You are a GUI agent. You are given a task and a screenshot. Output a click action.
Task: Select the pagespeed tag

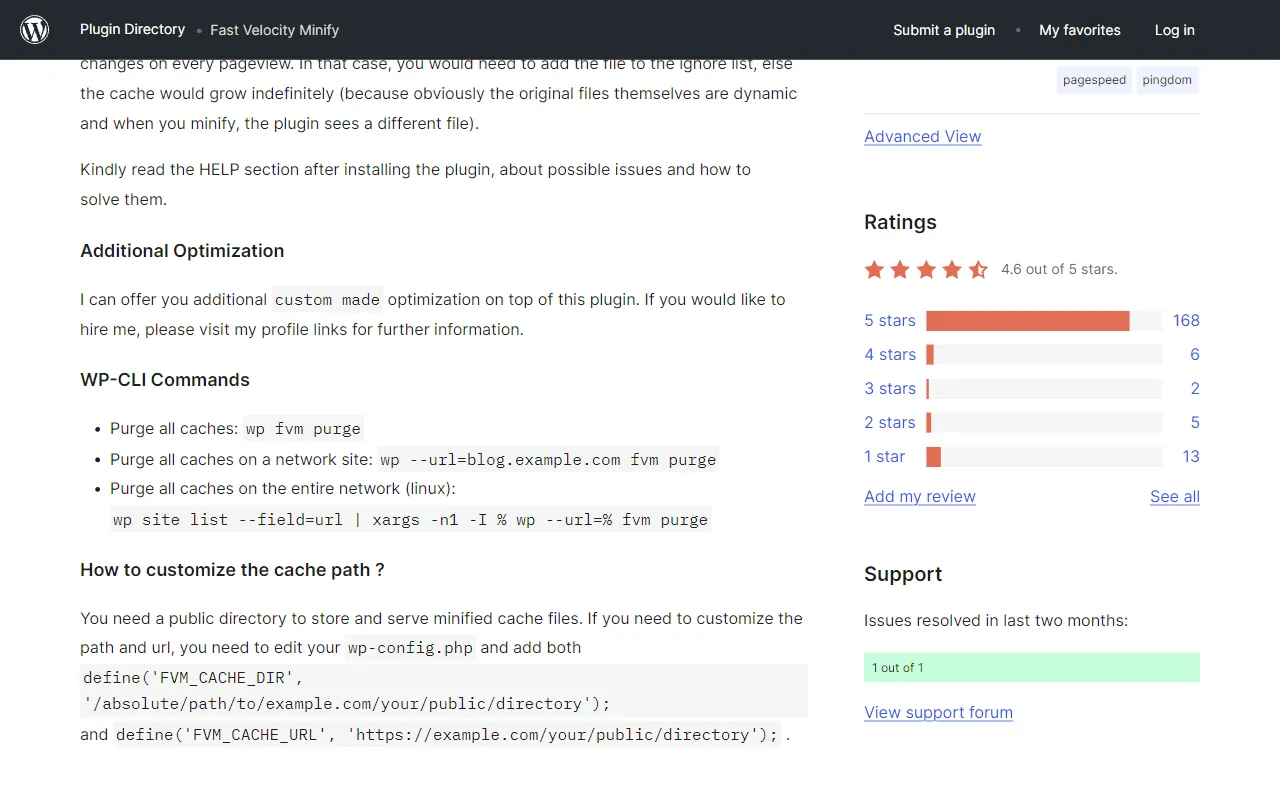[x=1094, y=80]
